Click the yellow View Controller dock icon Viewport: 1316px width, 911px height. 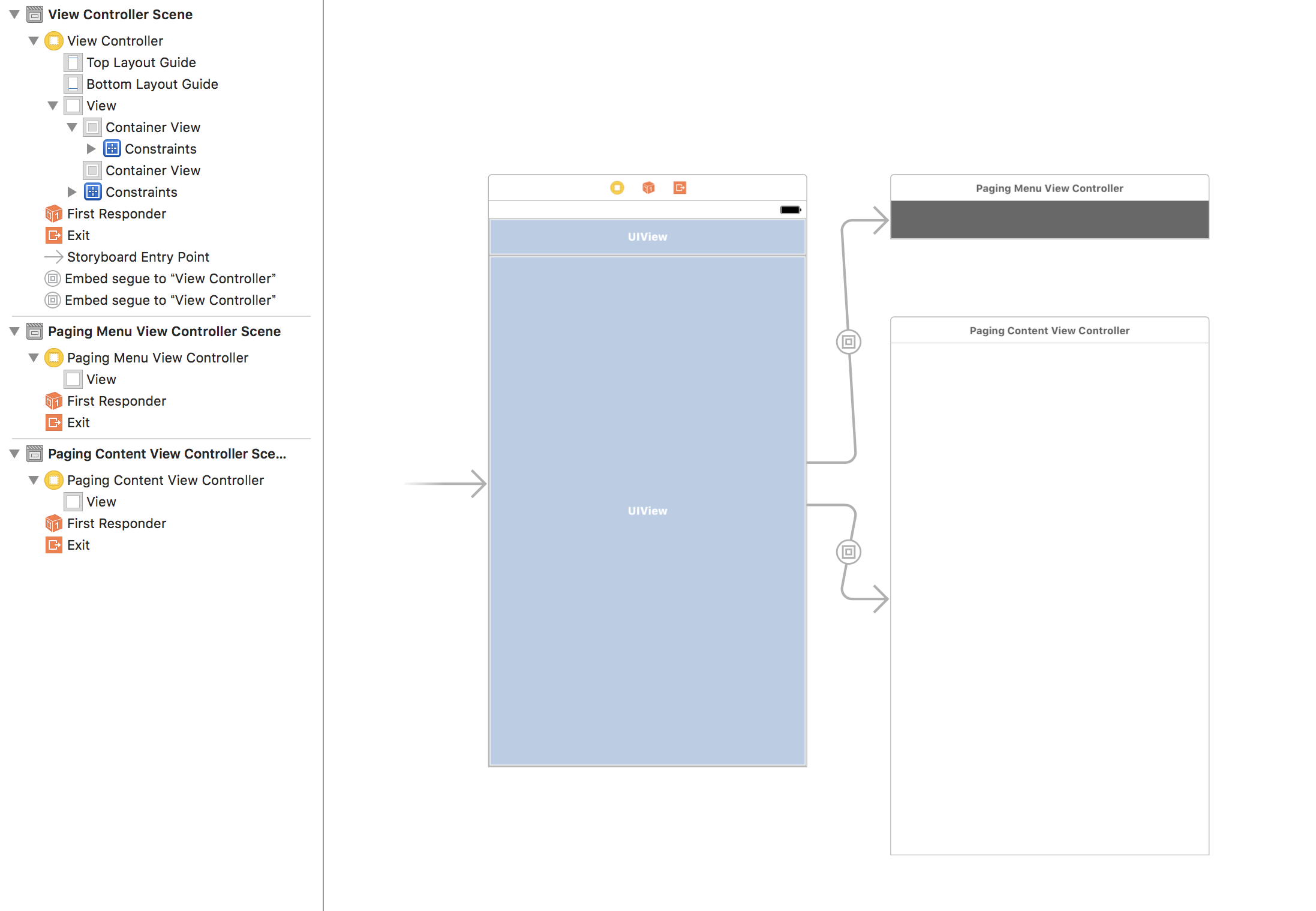pos(617,188)
